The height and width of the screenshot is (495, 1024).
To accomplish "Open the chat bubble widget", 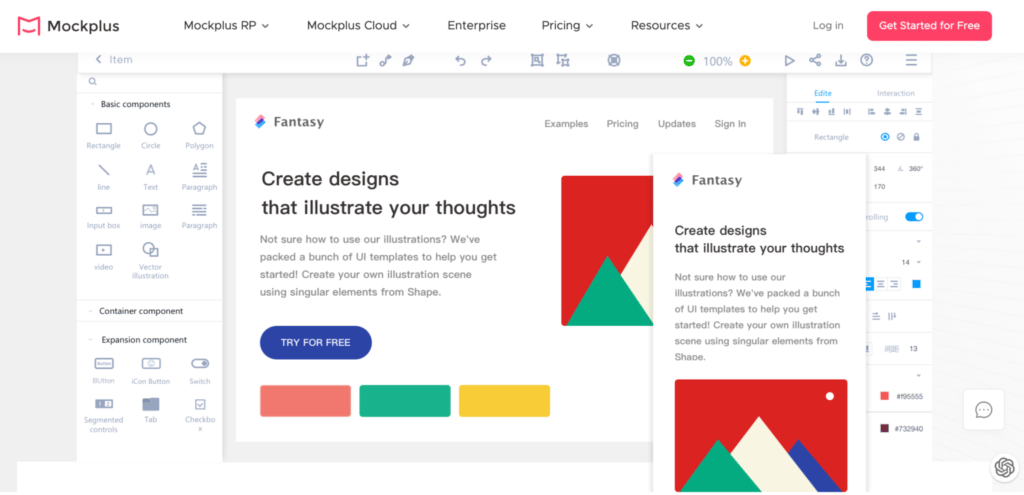I will pyautogui.click(x=983, y=410).
